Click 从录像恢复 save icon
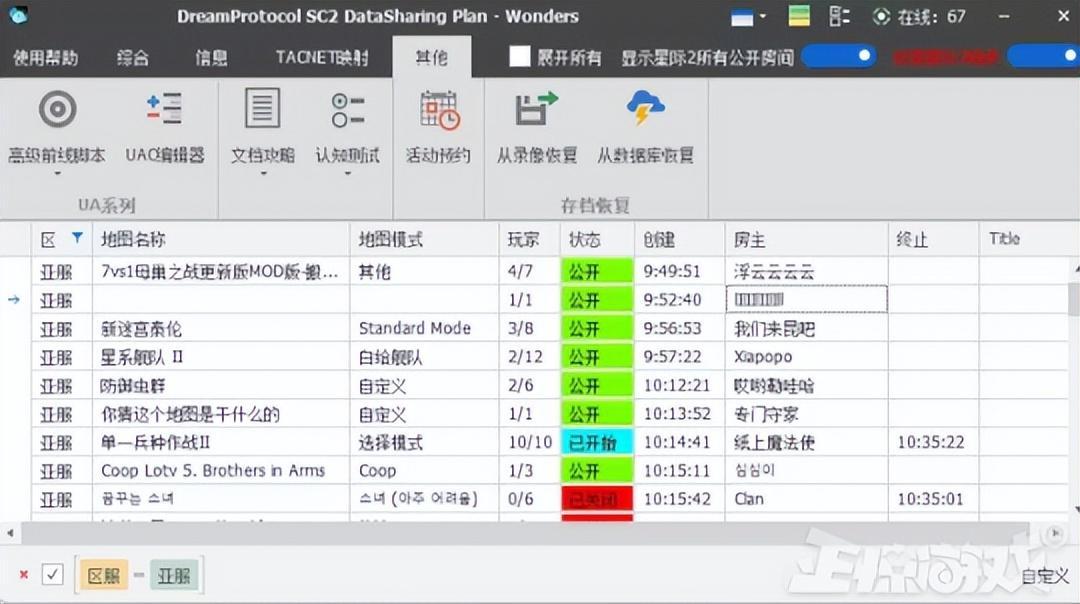Viewport: 1080px width, 604px height. point(537,110)
